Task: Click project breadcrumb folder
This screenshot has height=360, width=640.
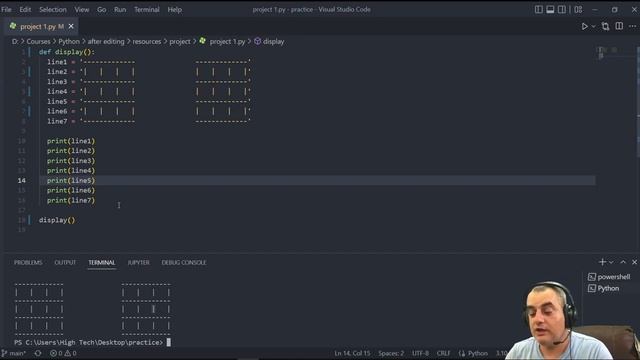Action: [x=180, y=41]
